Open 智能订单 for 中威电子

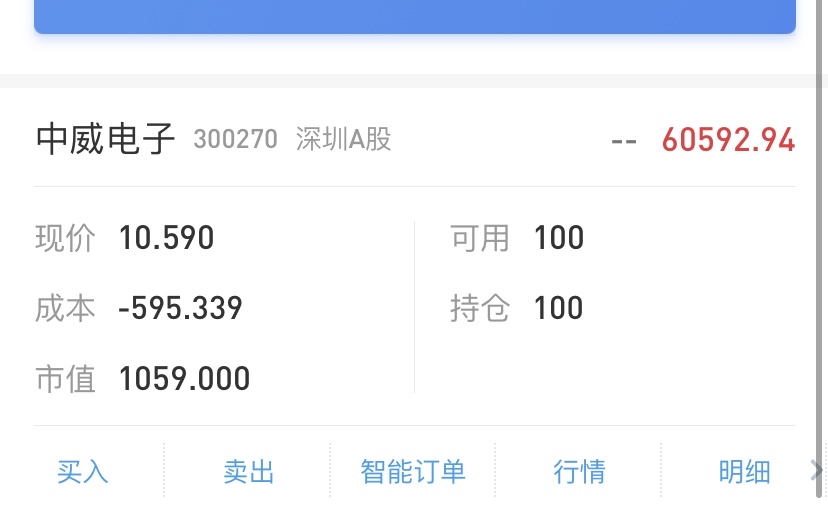tap(413, 471)
